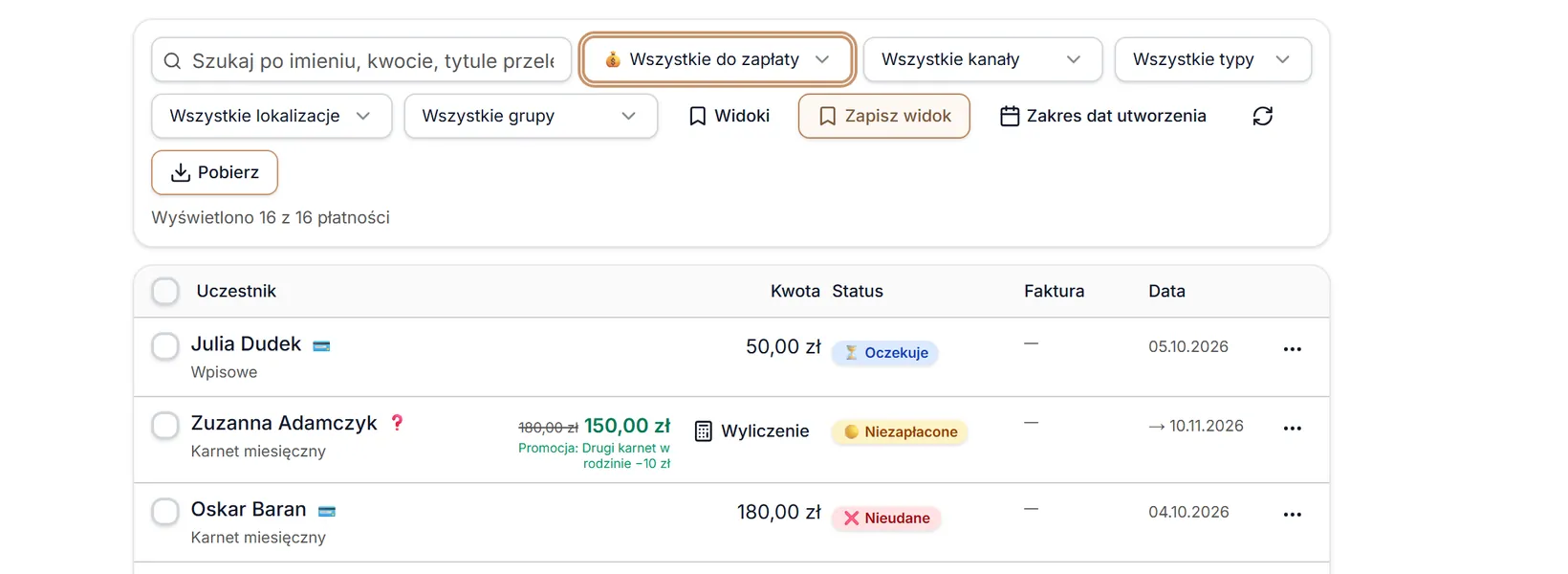Click the Promocja: Drugi karnet w rodzinie text
The image size is (1568, 574).
click(x=595, y=455)
